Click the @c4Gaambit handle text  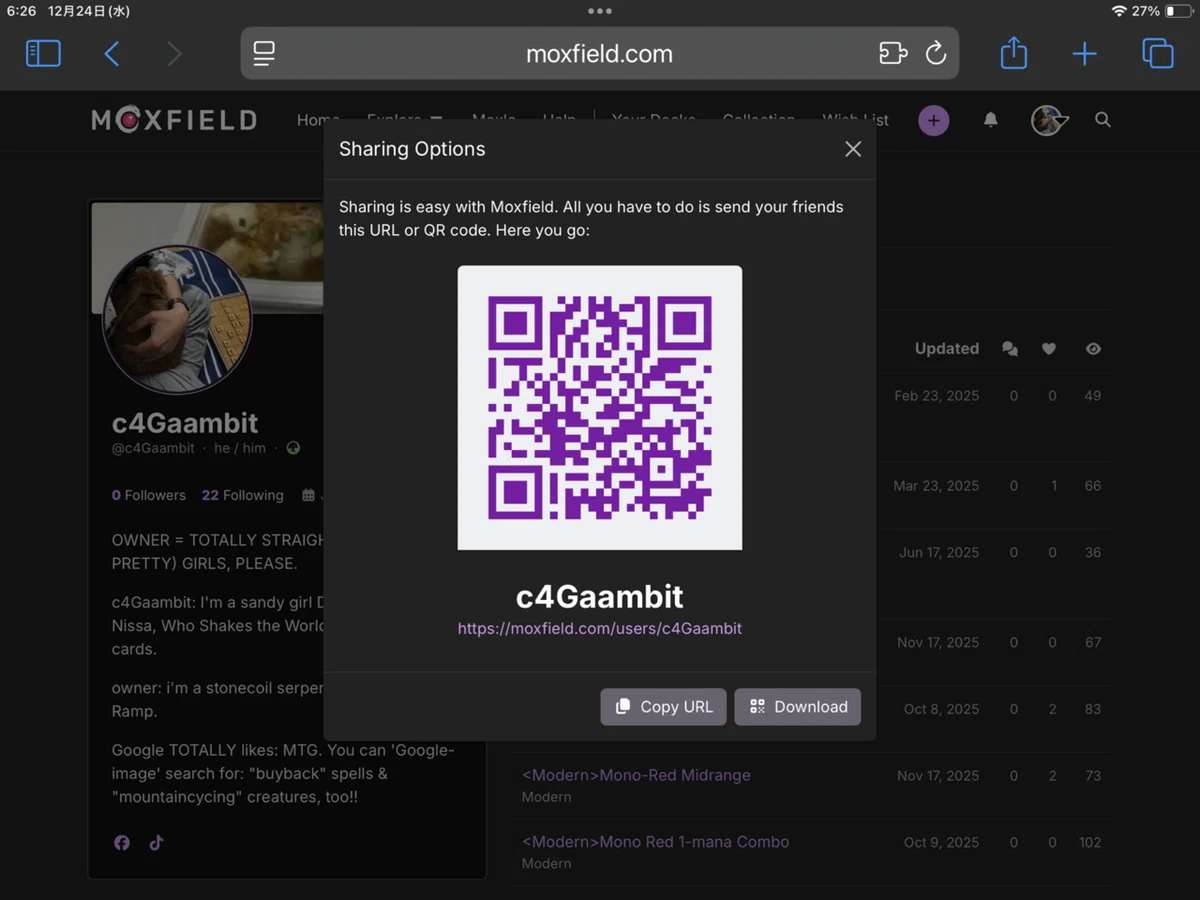tap(153, 449)
